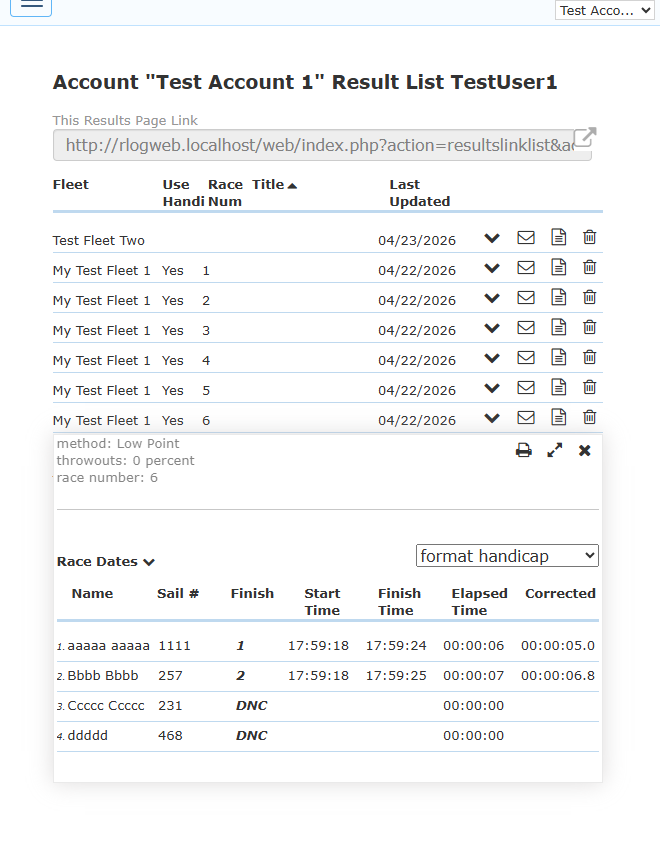Email My Test Fleet 1 race 4 results
660x843 pixels.
tap(526, 358)
